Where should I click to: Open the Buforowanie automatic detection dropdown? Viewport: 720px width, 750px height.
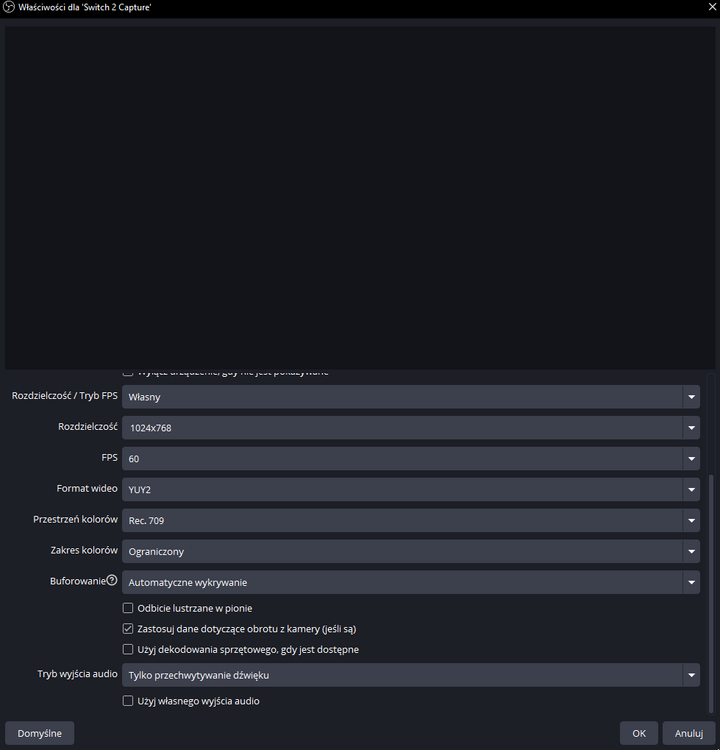pyautogui.click(x=410, y=583)
